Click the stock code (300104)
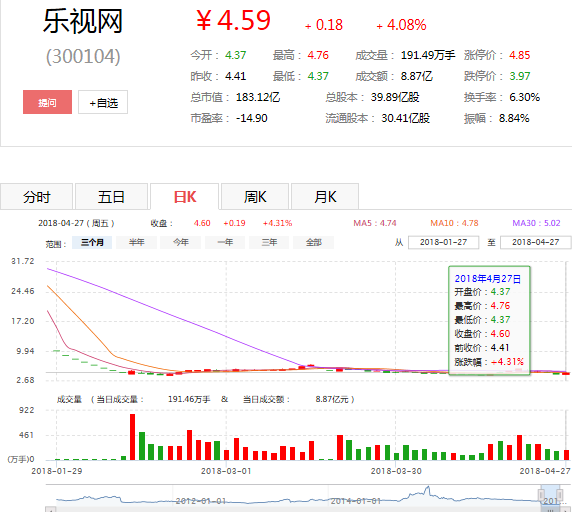 click(x=83, y=56)
